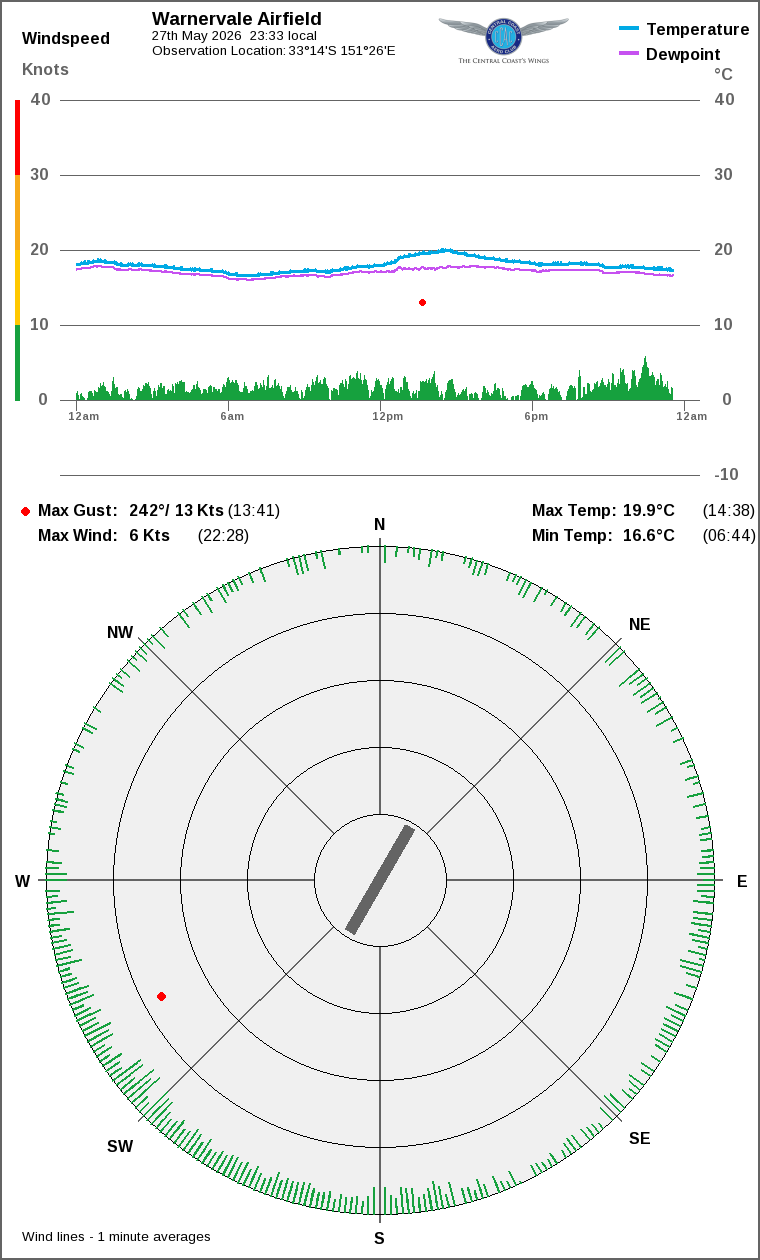Click the 6pm time axis label
760x1260 pixels.
point(535,416)
